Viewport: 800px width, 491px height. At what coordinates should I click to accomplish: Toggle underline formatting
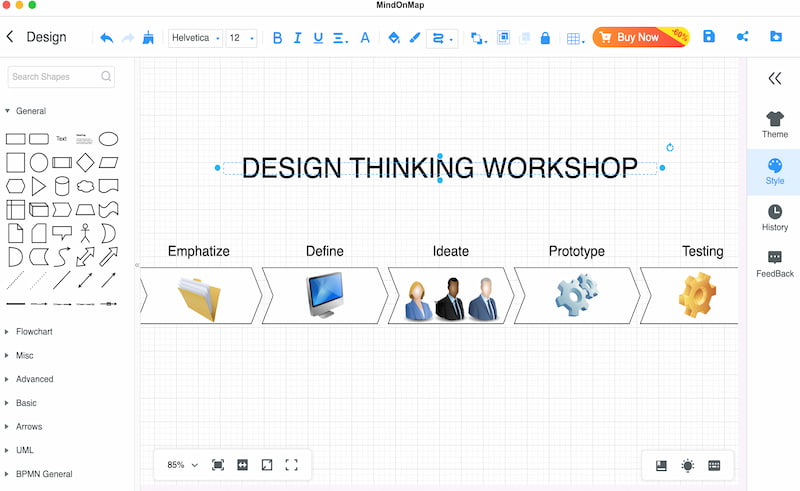pos(318,38)
